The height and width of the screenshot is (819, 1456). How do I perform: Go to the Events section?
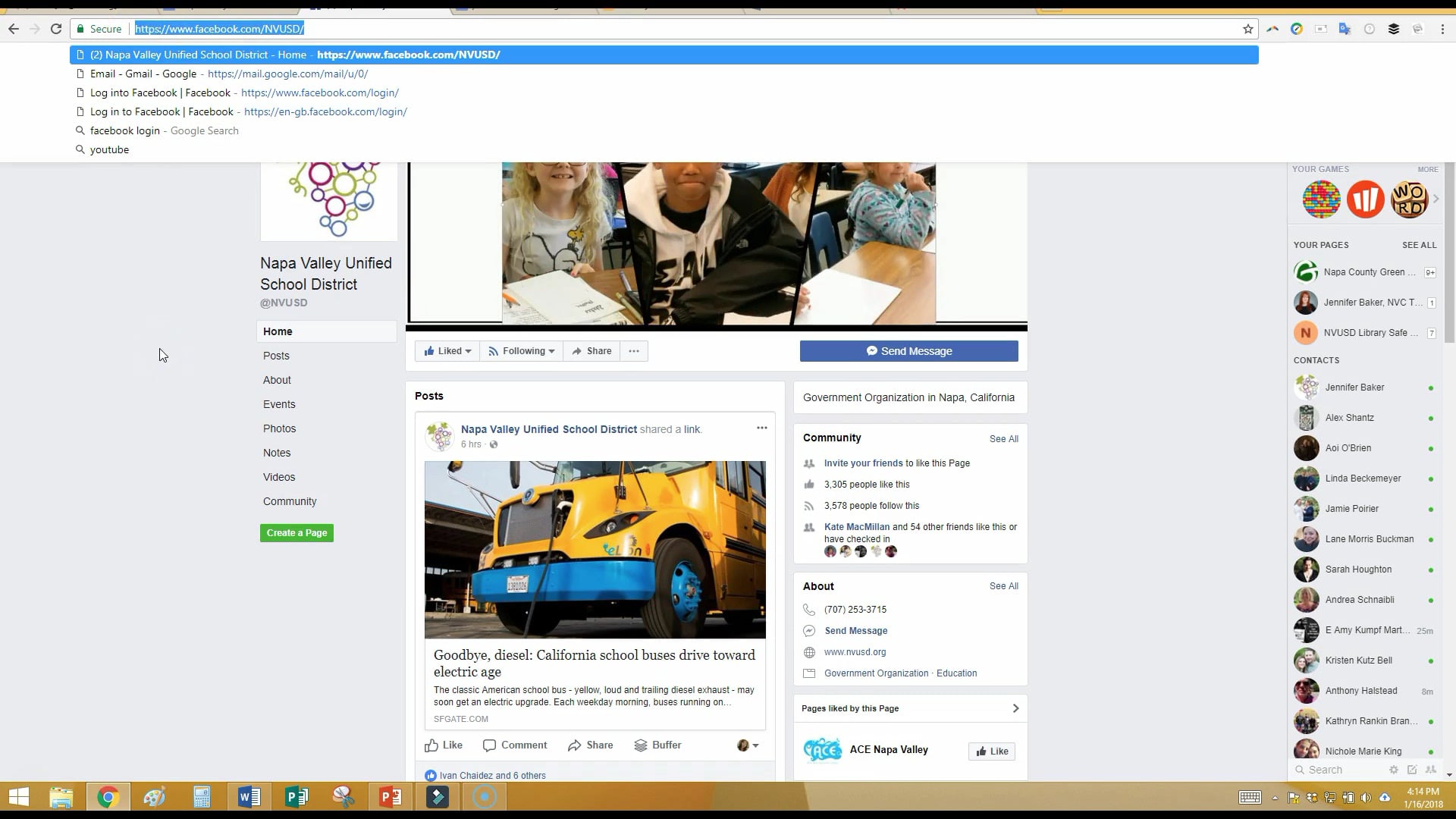279,404
